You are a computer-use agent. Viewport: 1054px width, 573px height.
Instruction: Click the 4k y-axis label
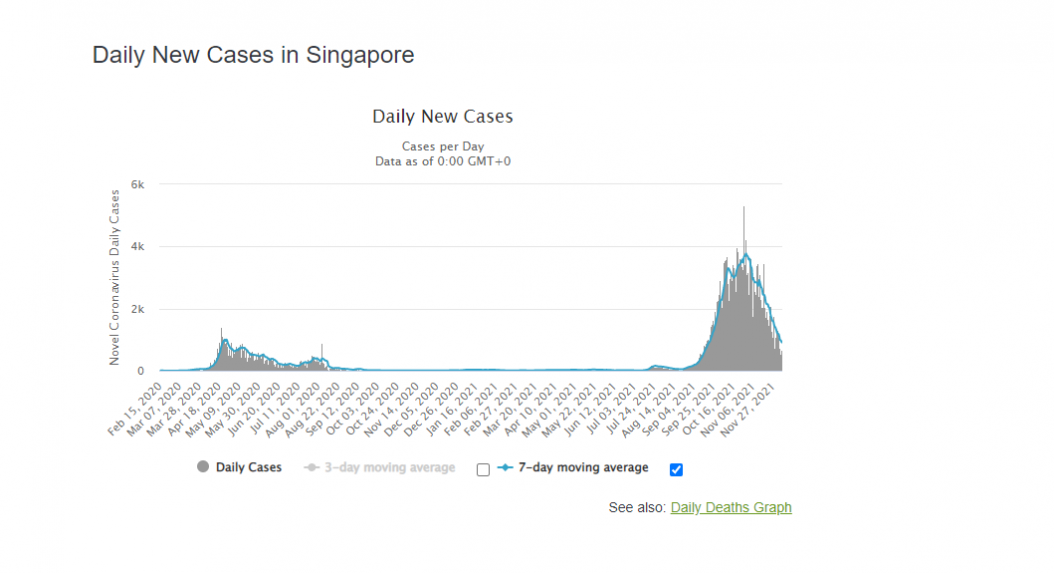click(137, 247)
